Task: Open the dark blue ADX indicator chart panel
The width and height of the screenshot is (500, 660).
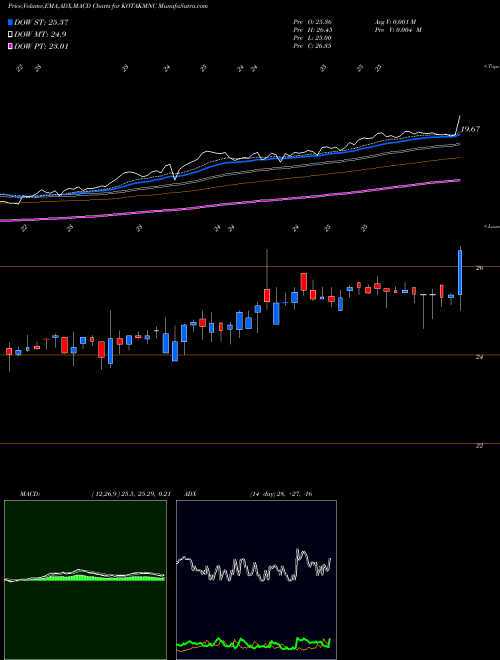Action: [x=256, y=580]
